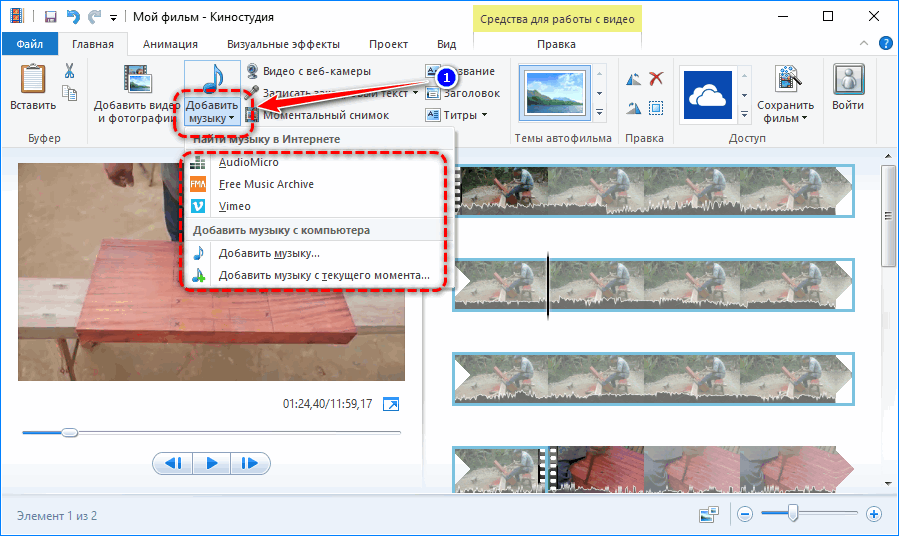
Task: Click the Paste (Вставить) clipboard icon
Action: 33,79
